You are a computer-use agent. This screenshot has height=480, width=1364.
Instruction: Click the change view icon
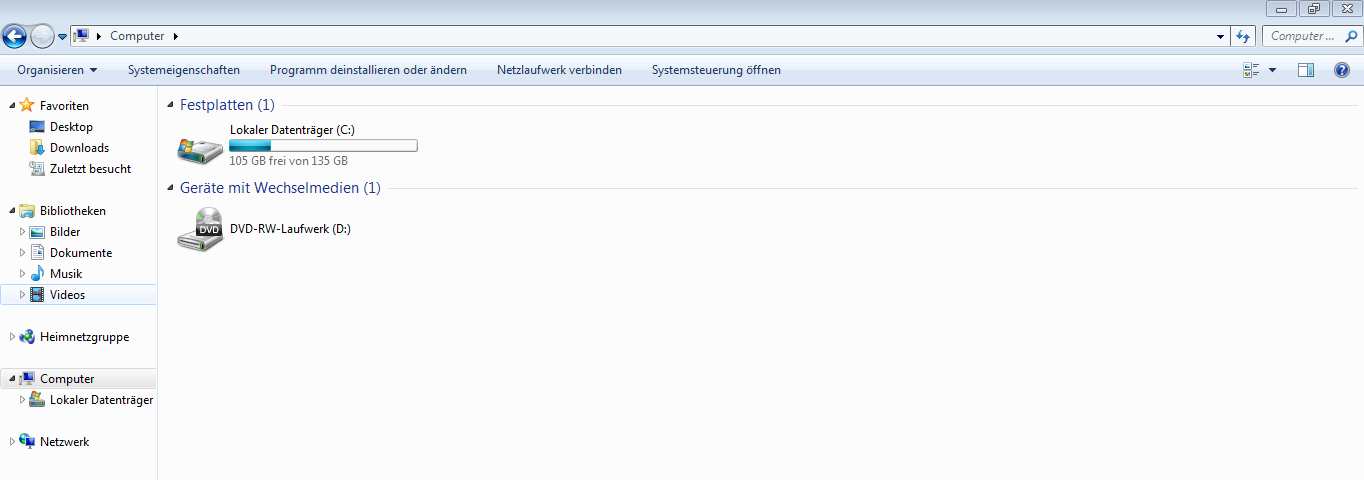pyautogui.click(x=1250, y=70)
